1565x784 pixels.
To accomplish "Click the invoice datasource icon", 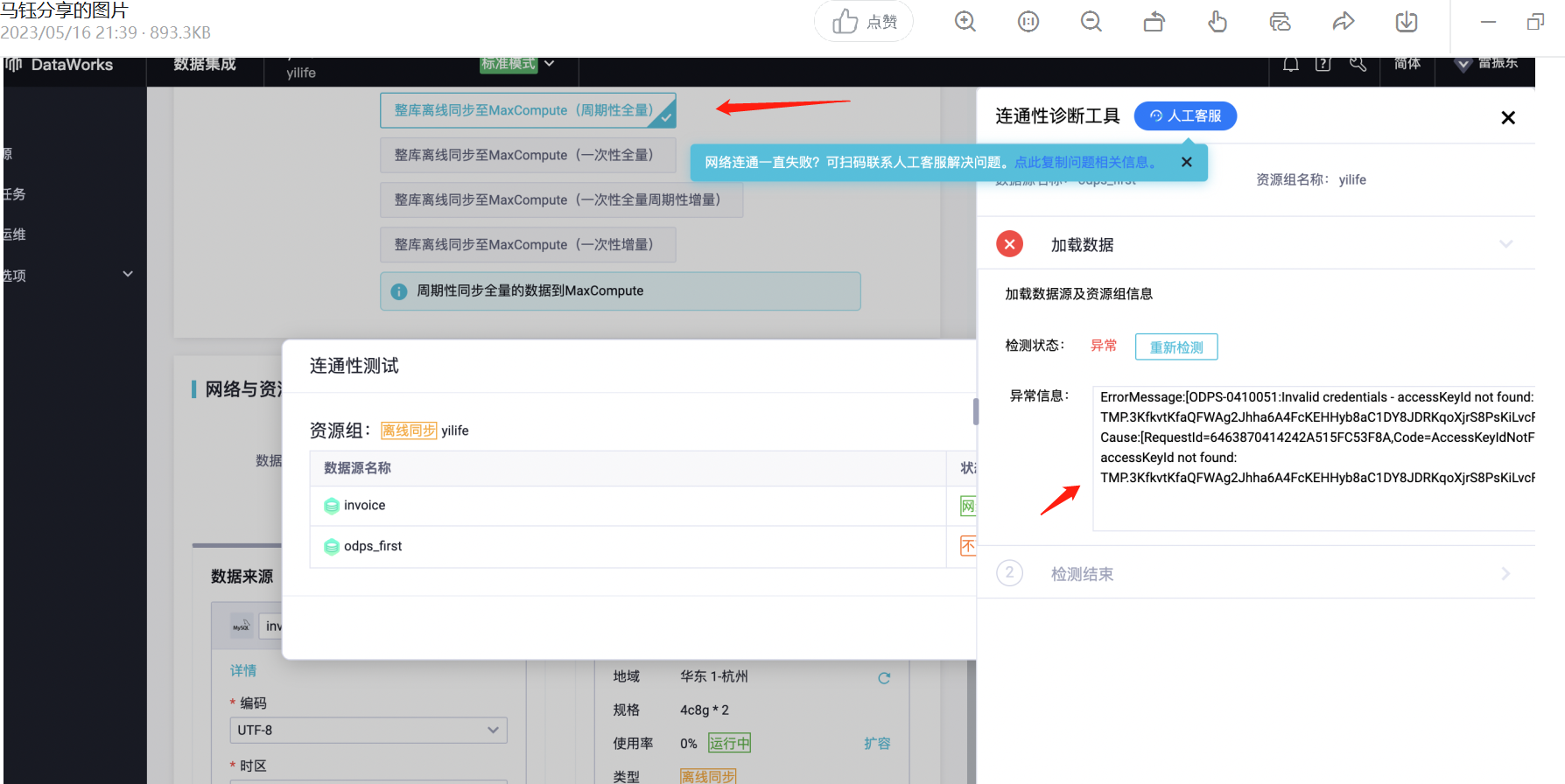I will coord(331,506).
